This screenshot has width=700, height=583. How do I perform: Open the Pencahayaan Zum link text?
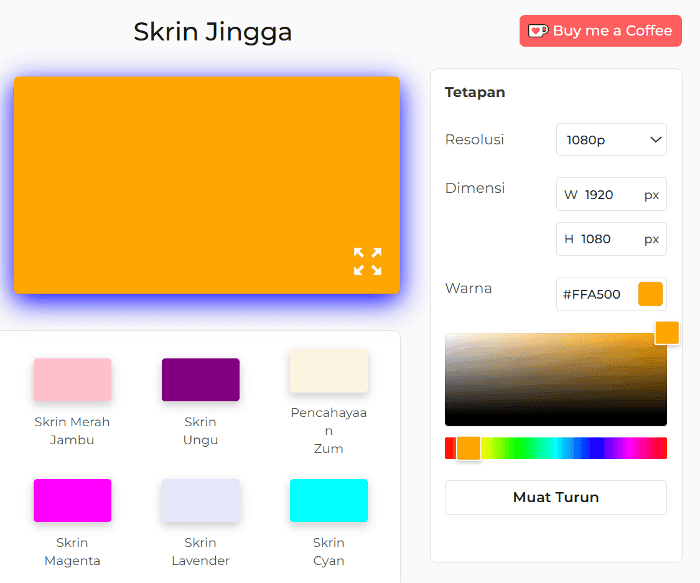(329, 430)
